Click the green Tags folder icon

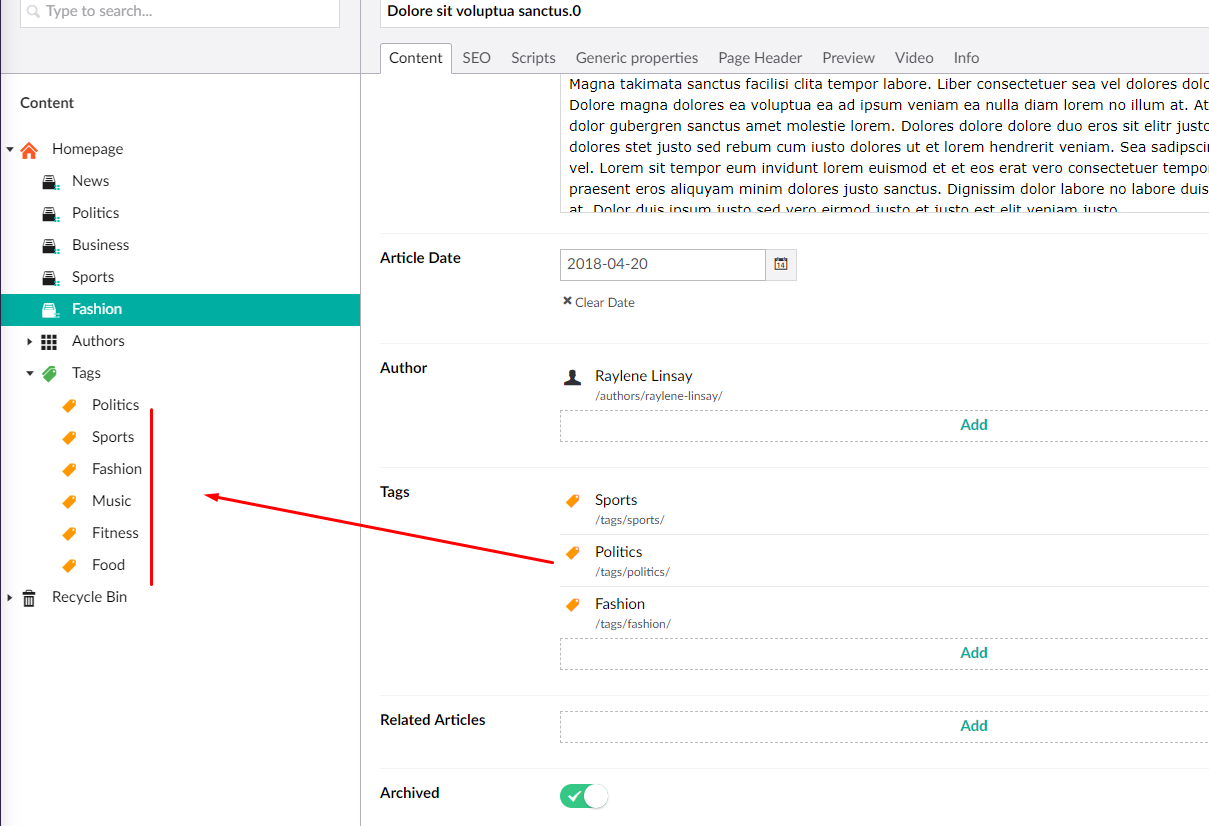coord(49,373)
